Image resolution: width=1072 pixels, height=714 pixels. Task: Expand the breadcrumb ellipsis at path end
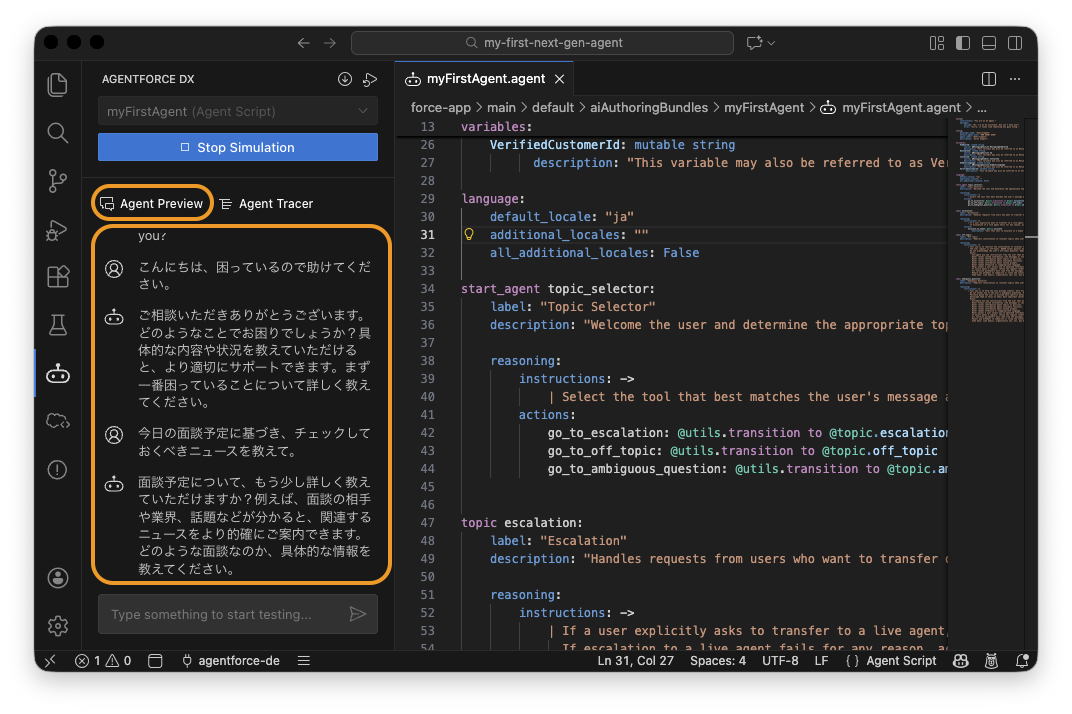[x=982, y=108]
